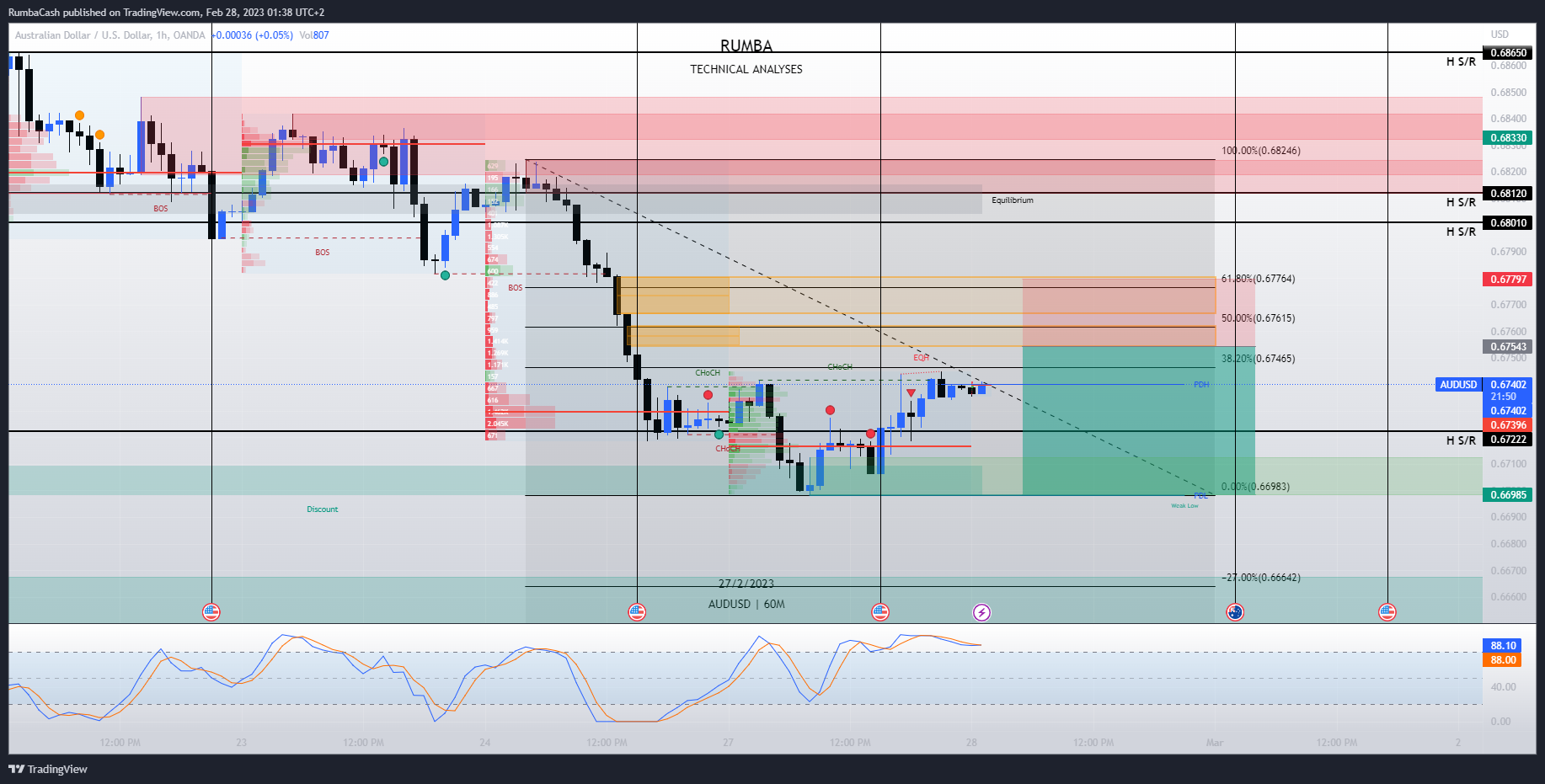Click the USD currency label on the axis

[x=1500, y=35]
